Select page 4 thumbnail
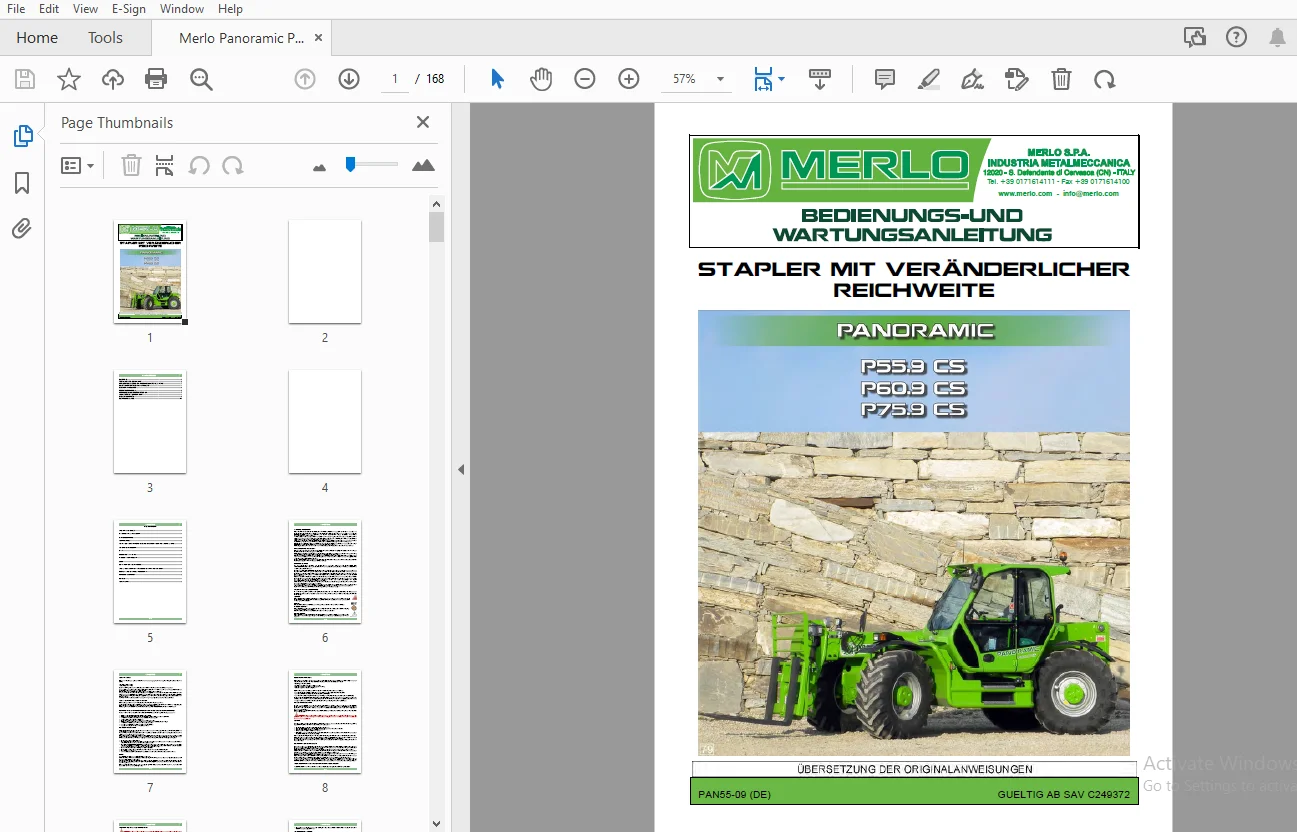The image size is (1297, 832). pyautogui.click(x=325, y=421)
